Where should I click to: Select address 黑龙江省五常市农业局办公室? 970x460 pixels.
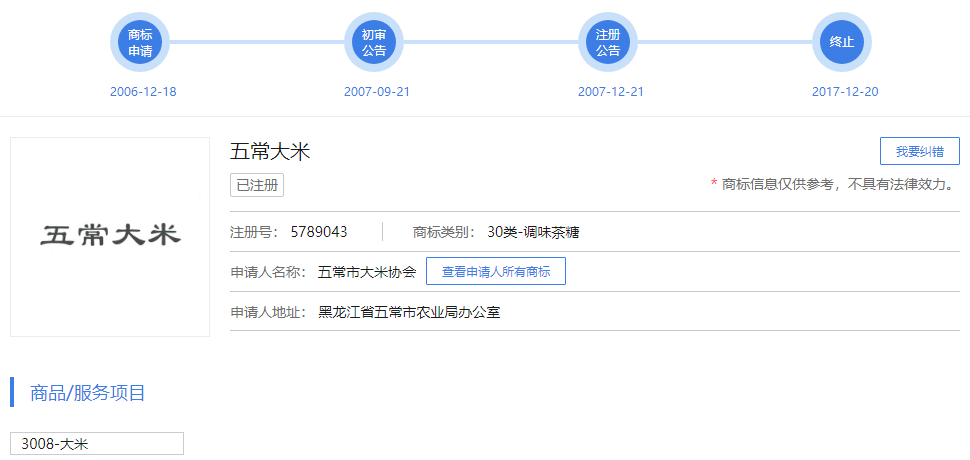[409, 312]
